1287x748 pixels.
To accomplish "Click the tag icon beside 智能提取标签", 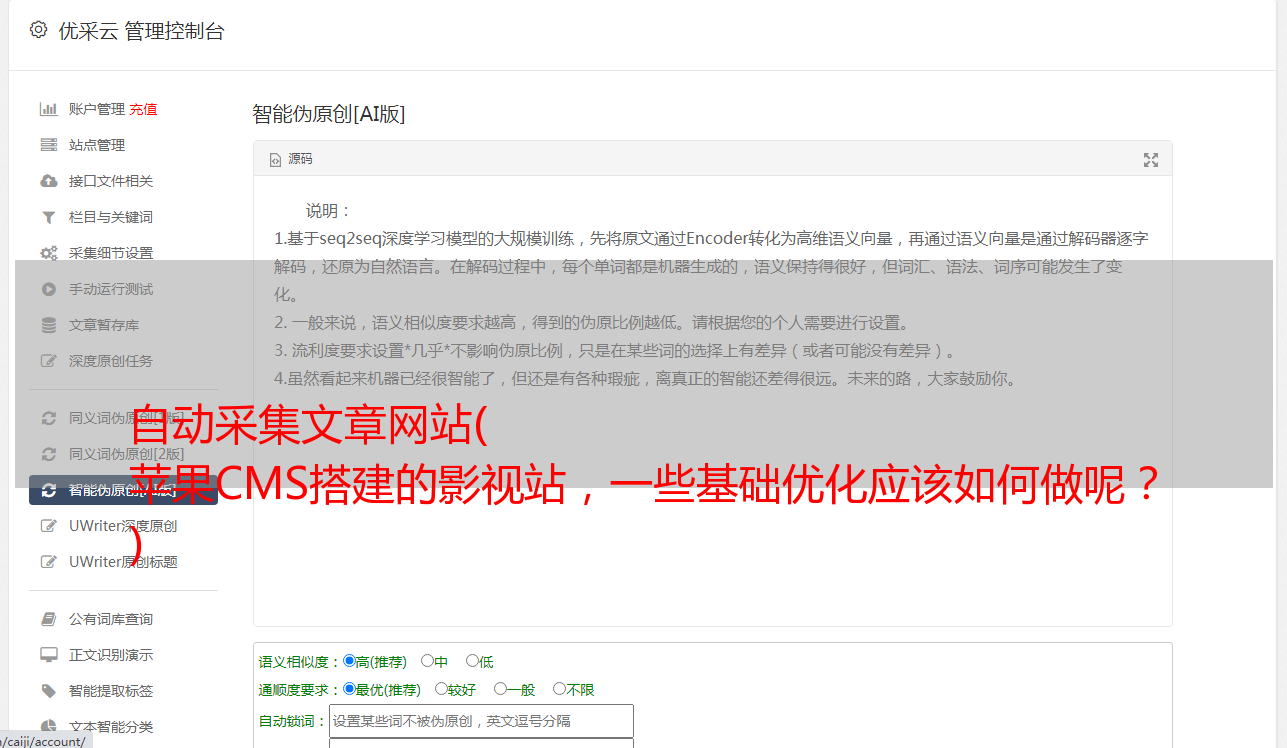I will (x=48, y=691).
